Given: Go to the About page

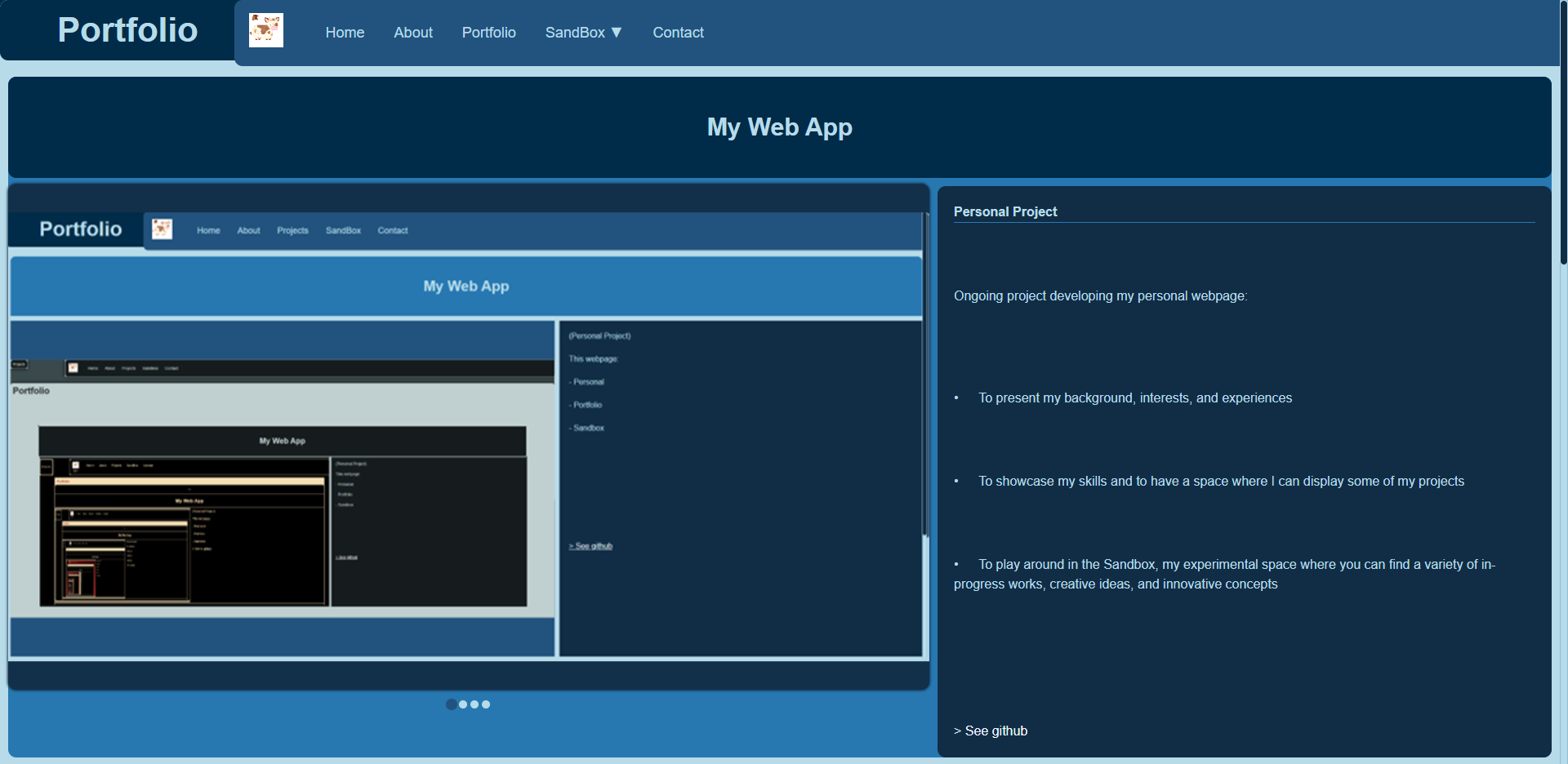Looking at the screenshot, I should (413, 33).
